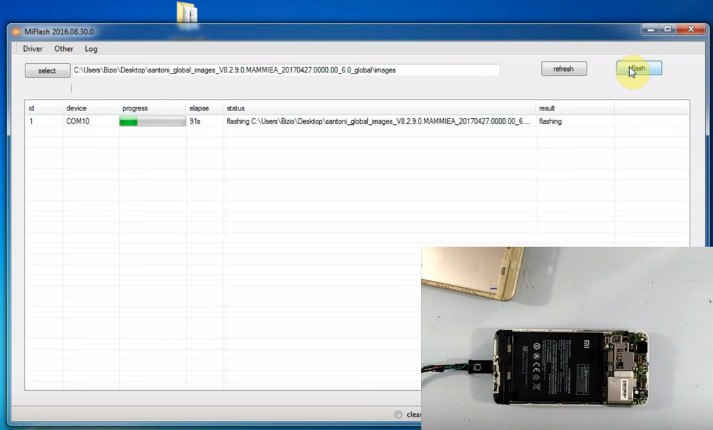Image resolution: width=713 pixels, height=430 pixels.
Task: Click the flashing status path text
Action: point(378,121)
